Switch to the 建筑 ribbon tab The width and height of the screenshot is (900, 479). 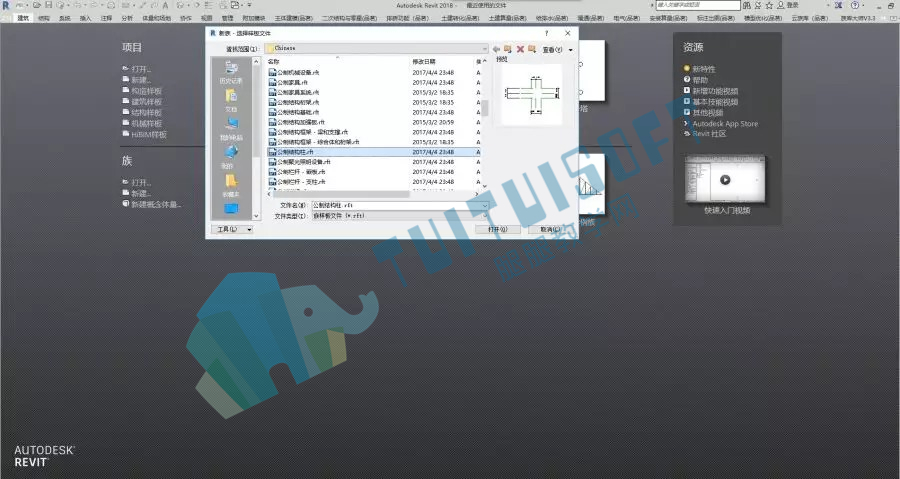click(23, 18)
